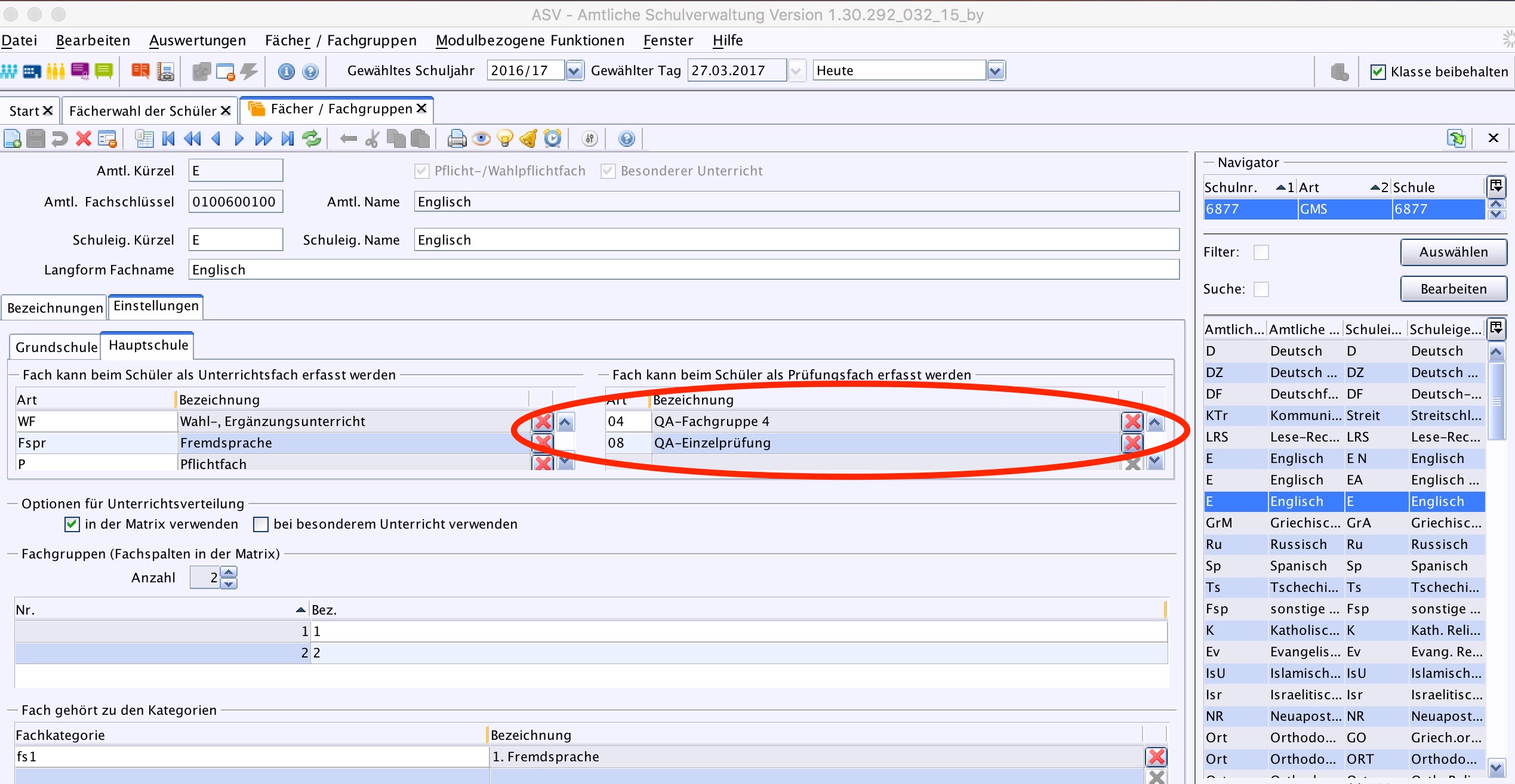
Task: Open the Datei menu
Action: pos(19,41)
